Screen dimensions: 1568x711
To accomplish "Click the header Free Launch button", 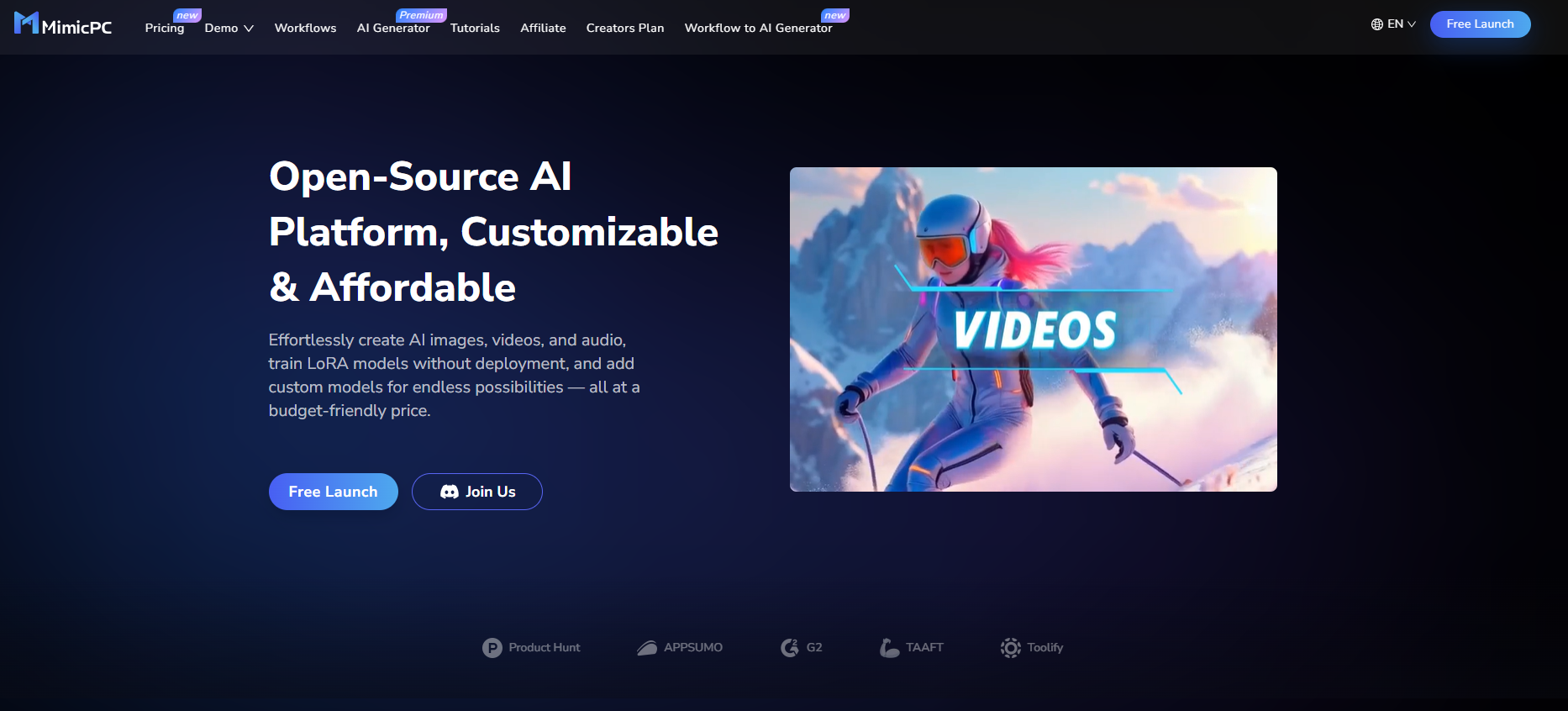I will 1481,24.
